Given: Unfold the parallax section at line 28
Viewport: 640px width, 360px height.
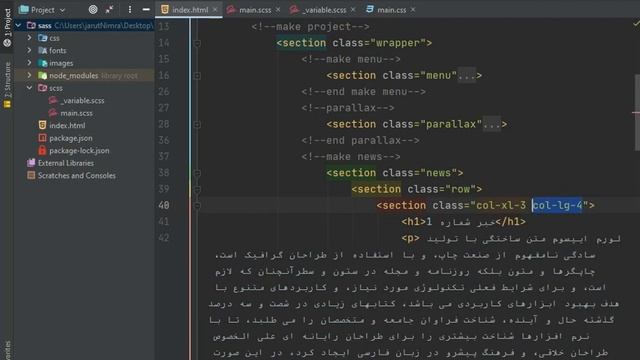Looking at the screenshot, I should click(x=197, y=124).
